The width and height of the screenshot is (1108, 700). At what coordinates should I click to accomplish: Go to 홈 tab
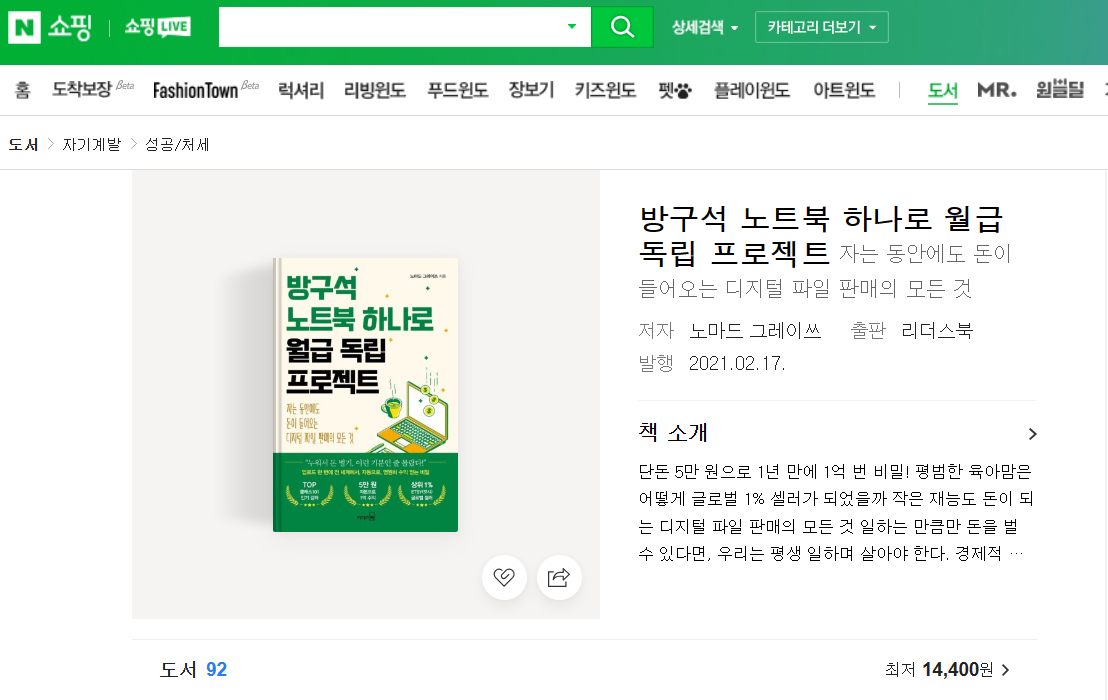23,90
